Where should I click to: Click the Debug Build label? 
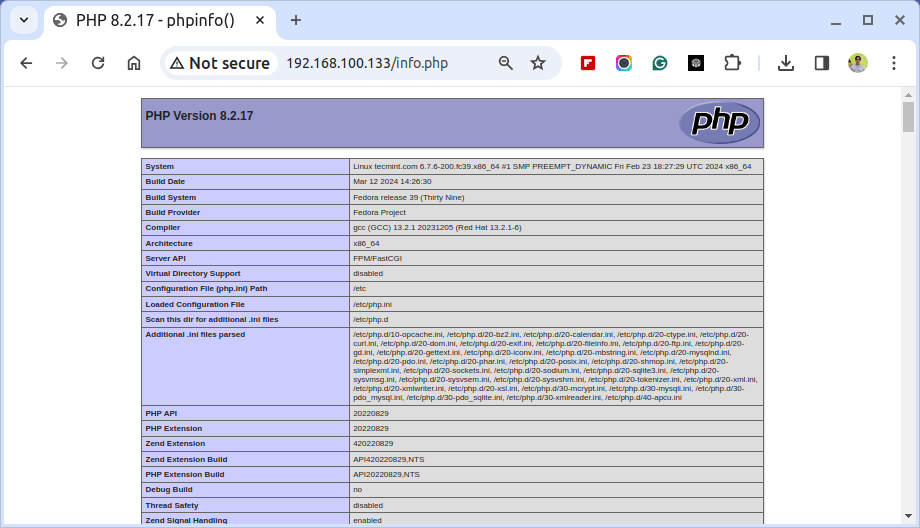(169, 490)
